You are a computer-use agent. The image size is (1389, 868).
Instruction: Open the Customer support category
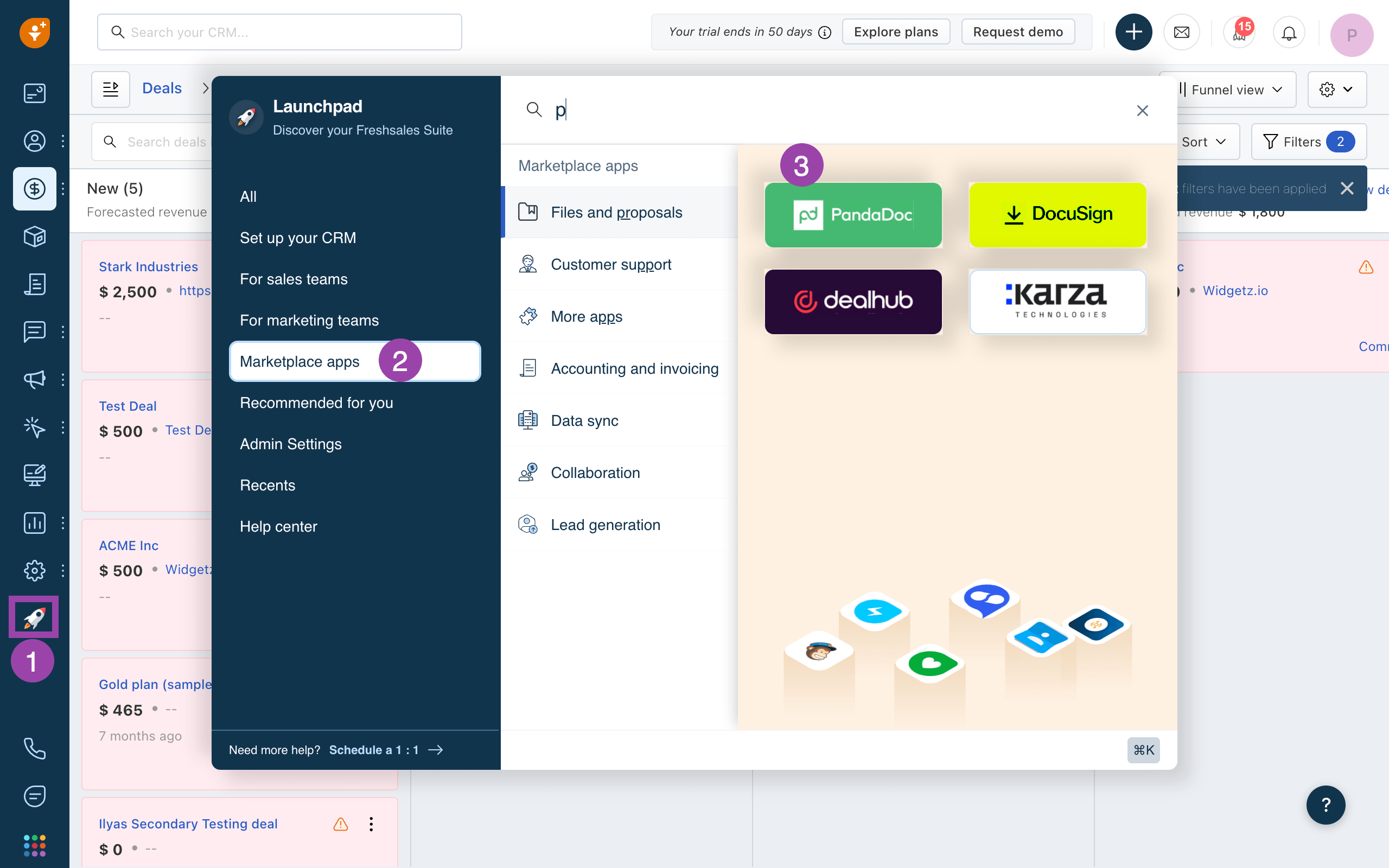pyautogui.click(x=611, y=264)
